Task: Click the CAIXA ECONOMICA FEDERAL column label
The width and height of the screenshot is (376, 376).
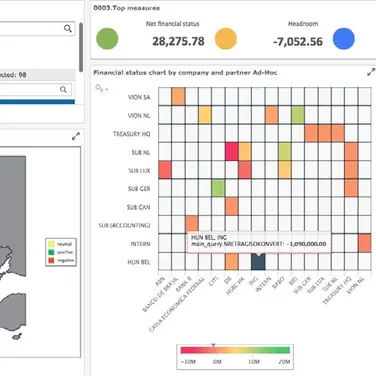Action: [176, 305]
